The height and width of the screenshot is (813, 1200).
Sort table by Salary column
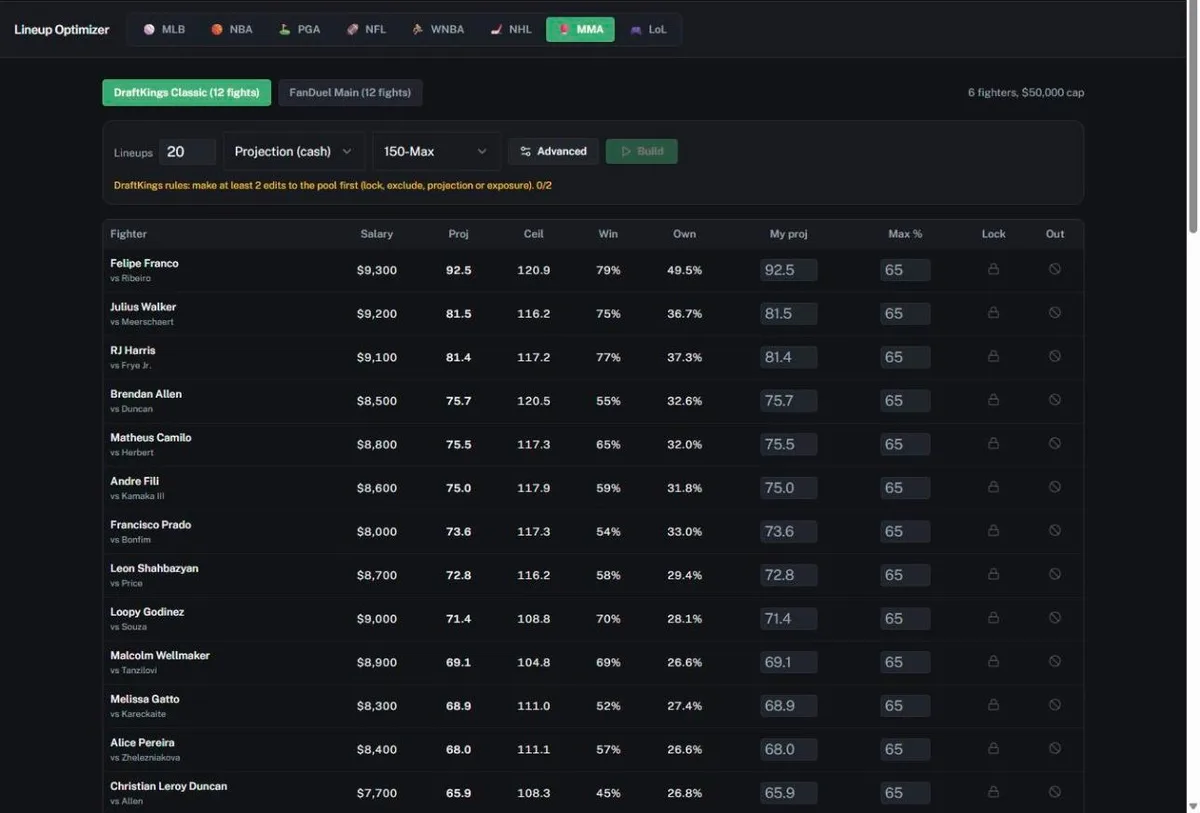point(377,234)
